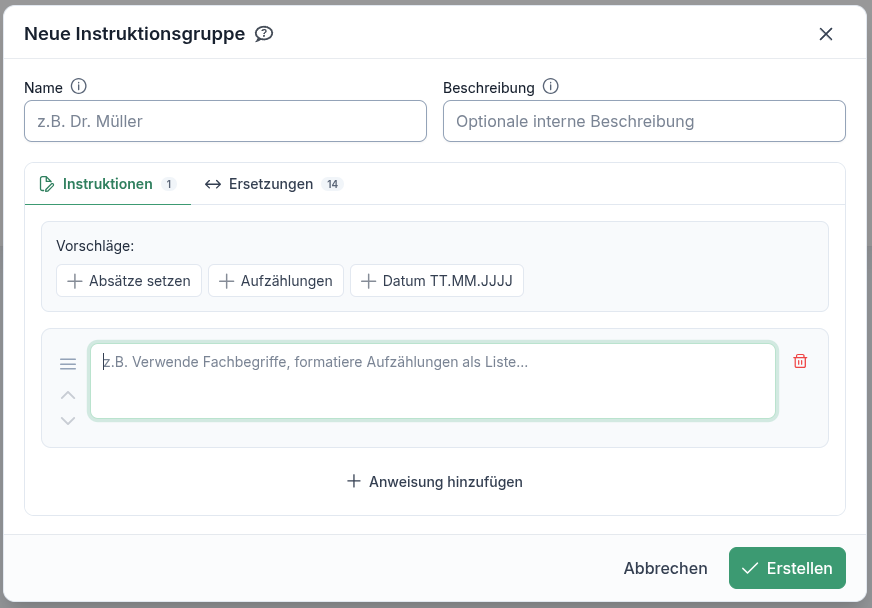Click the info icon next to Name
The height and width of the screenshot is (608, 872).
click(78, 86)
